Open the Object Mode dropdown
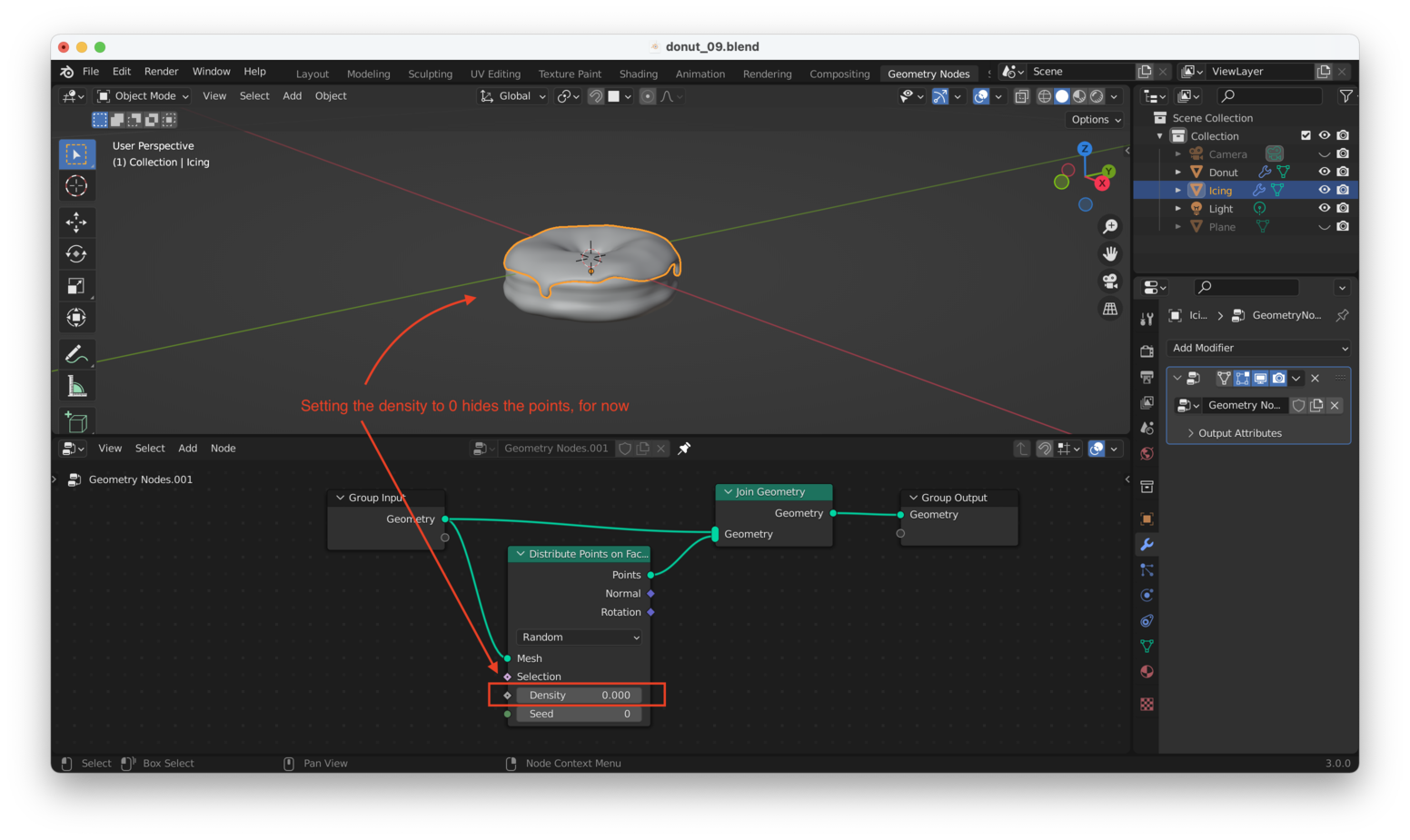The width and height of the screenshot is (1410, 840). click(144, 96)
